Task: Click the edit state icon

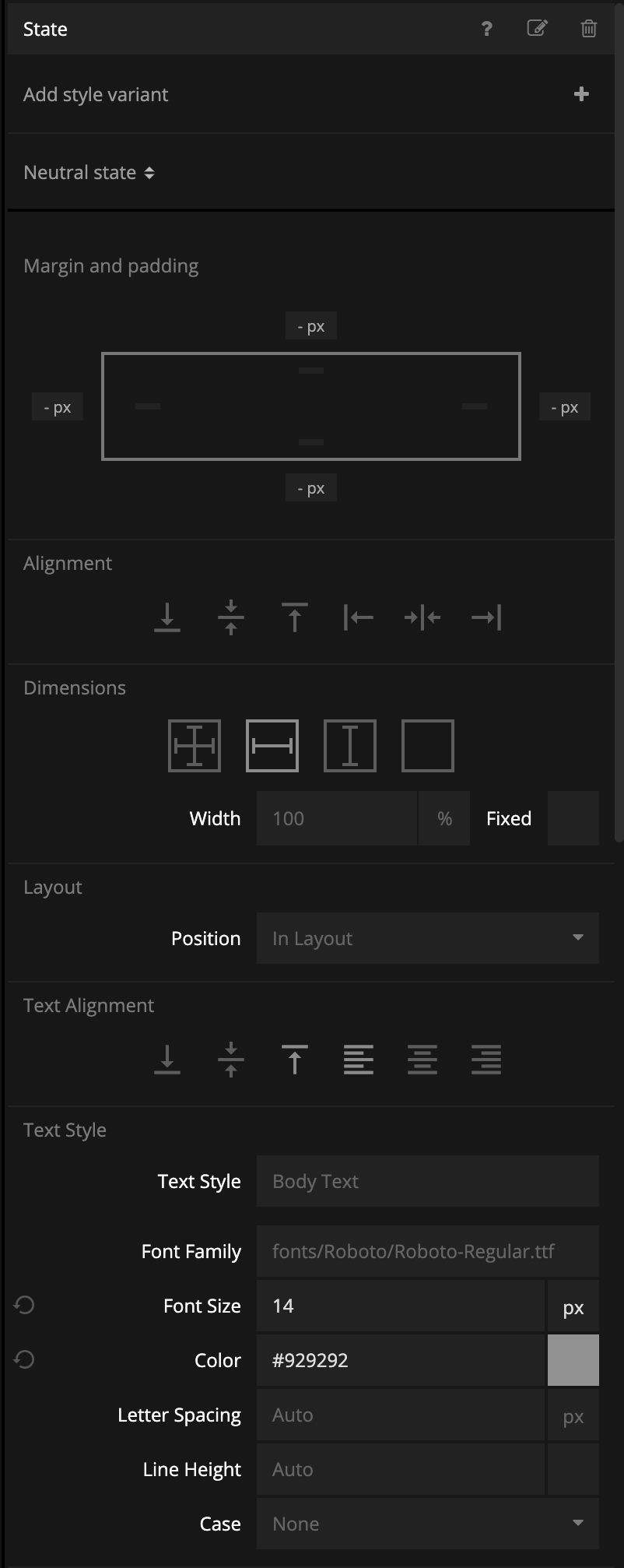Action: [x=537, y=29]
